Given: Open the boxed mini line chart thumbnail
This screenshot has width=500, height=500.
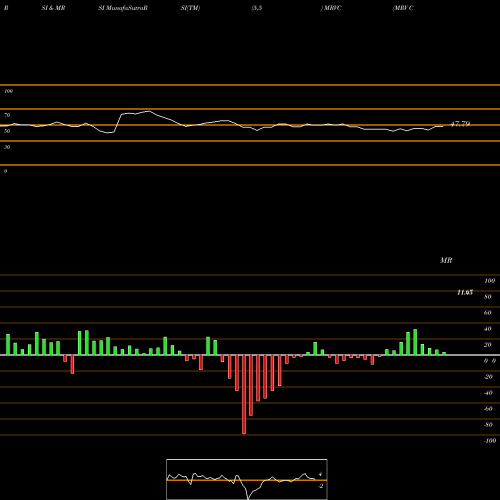Looking at the screenshot, I should pyautogui.click(x=247, y=479).
